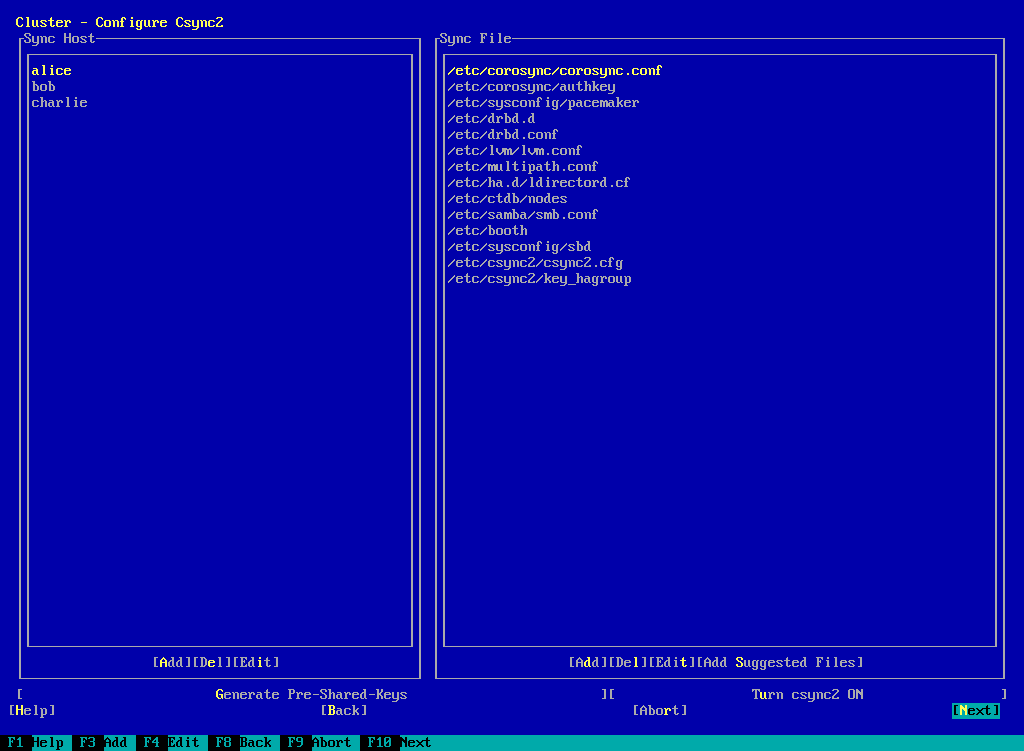Click Add button under Sync Host
Viewport: 1024px width, 751px height.
coord(172,662)
